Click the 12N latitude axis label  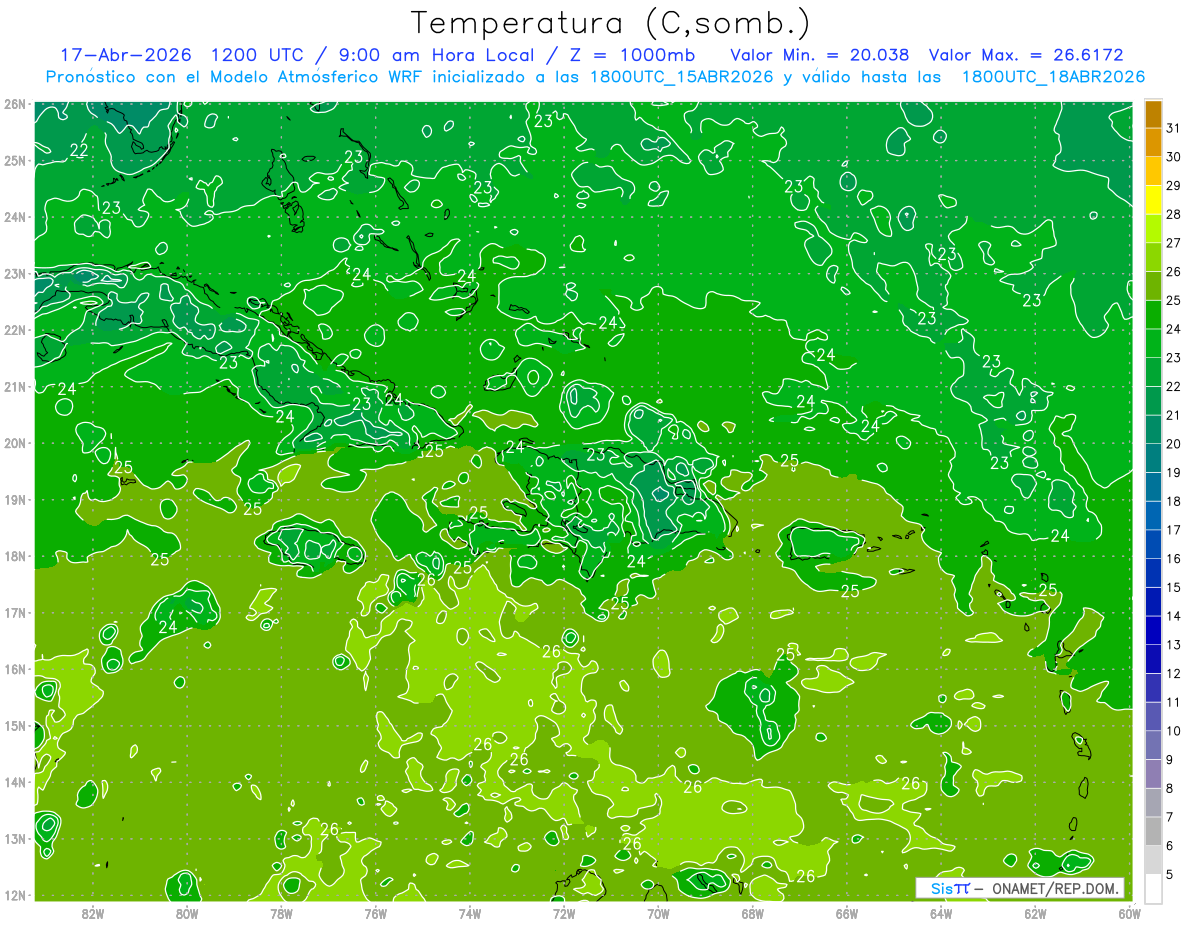[15, 895]
